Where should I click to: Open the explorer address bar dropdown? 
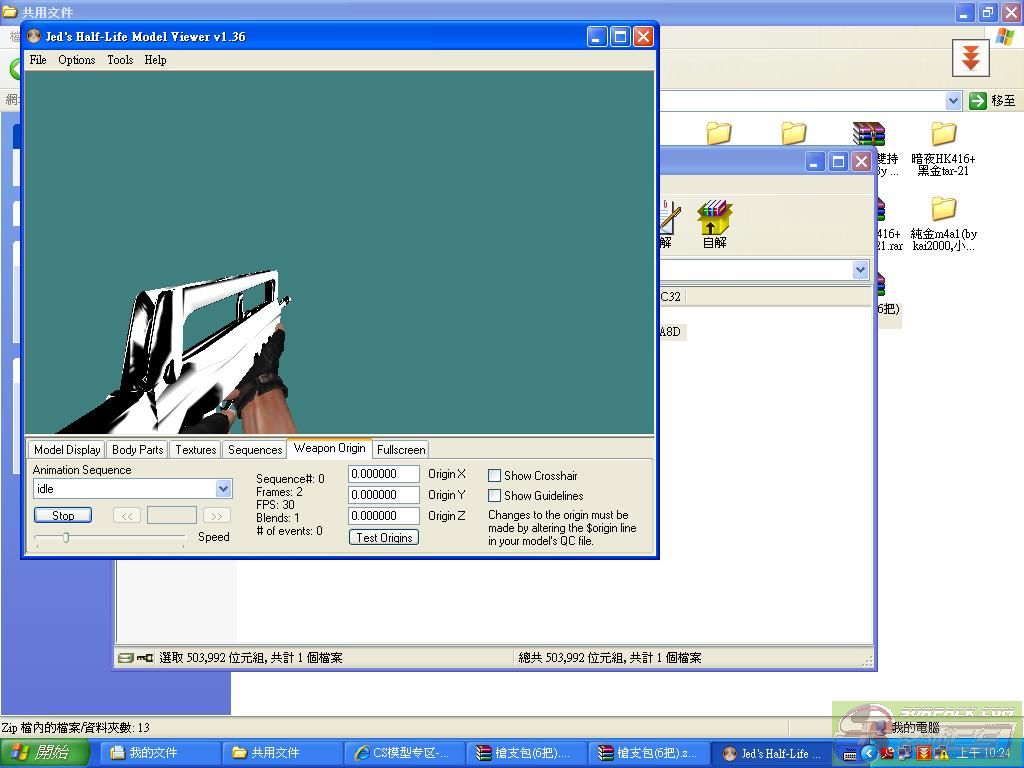click(953, 101)
